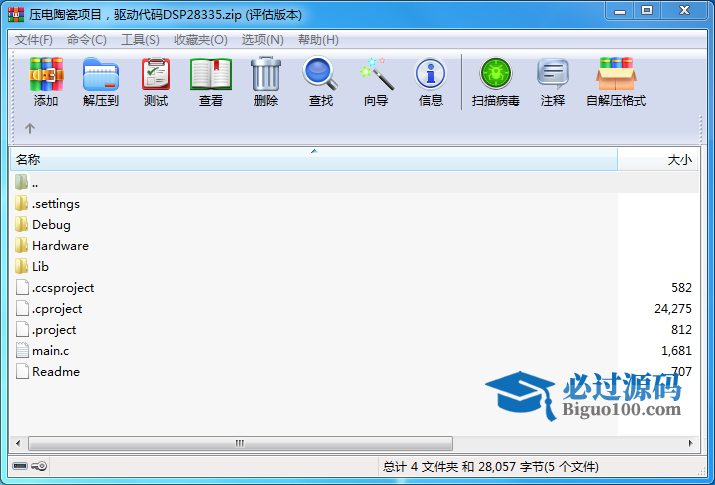Open the File (文件) menu

tap(34, 40)
